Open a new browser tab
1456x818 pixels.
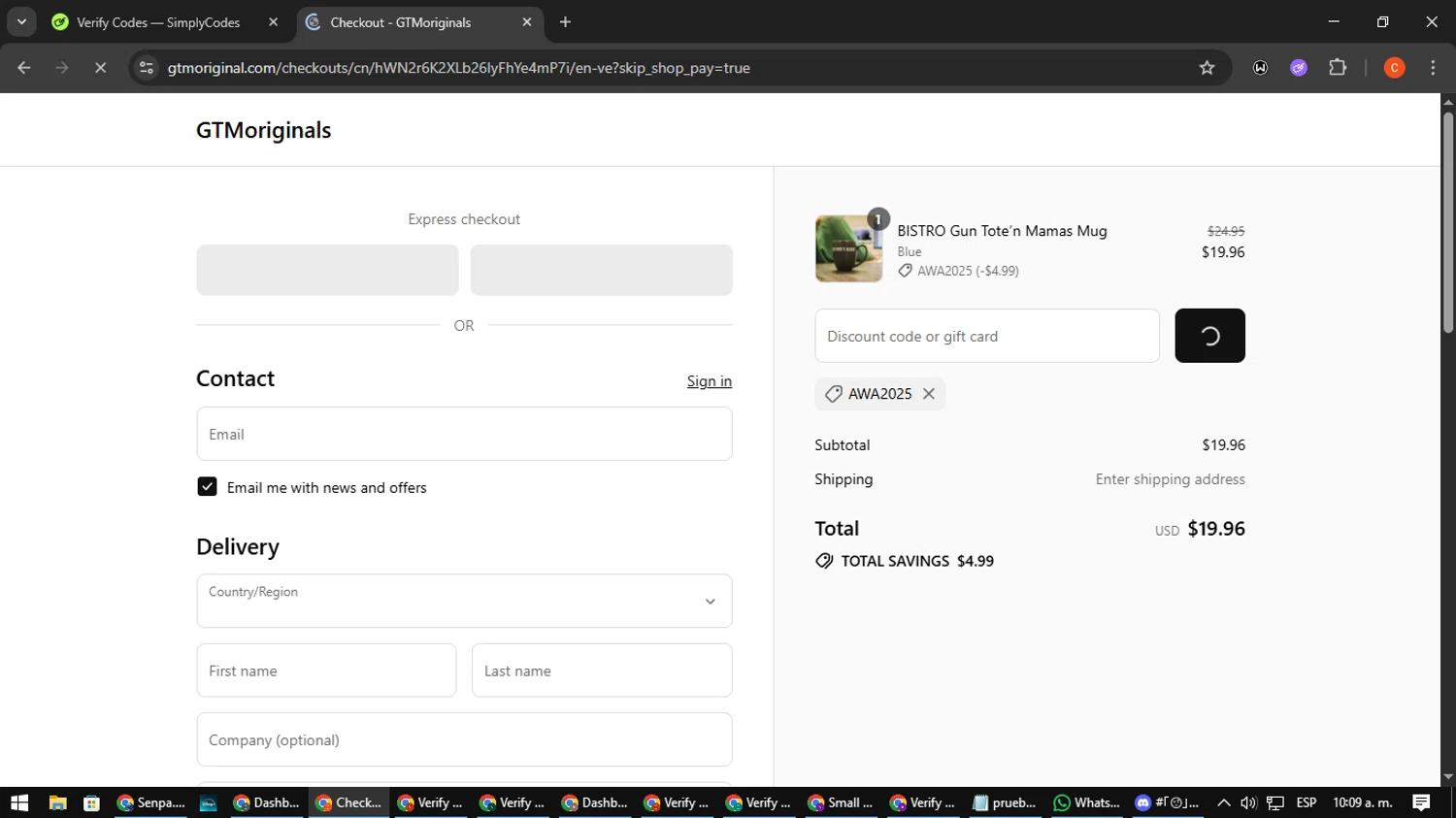tap(566, 22)
